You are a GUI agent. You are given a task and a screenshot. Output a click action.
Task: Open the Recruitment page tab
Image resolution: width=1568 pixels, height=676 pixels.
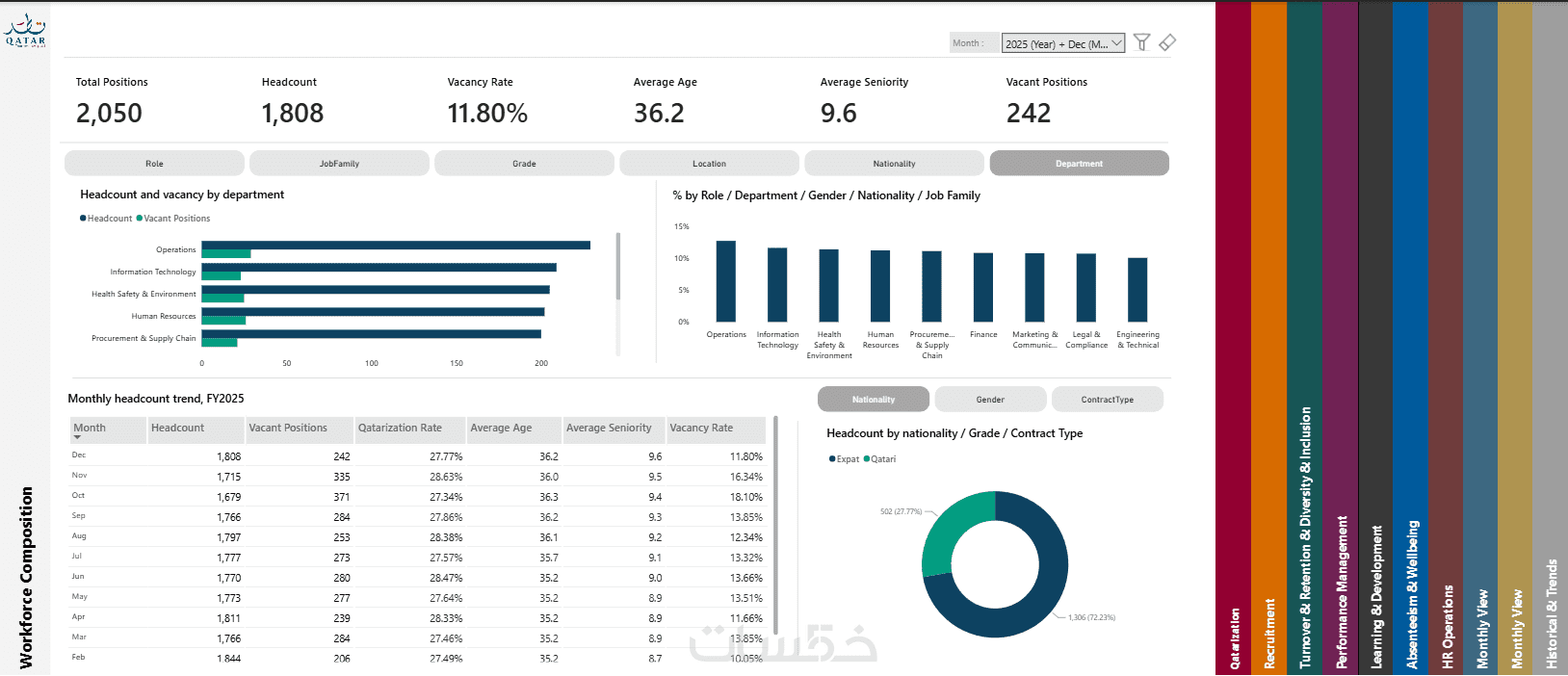click(1268, 337)
